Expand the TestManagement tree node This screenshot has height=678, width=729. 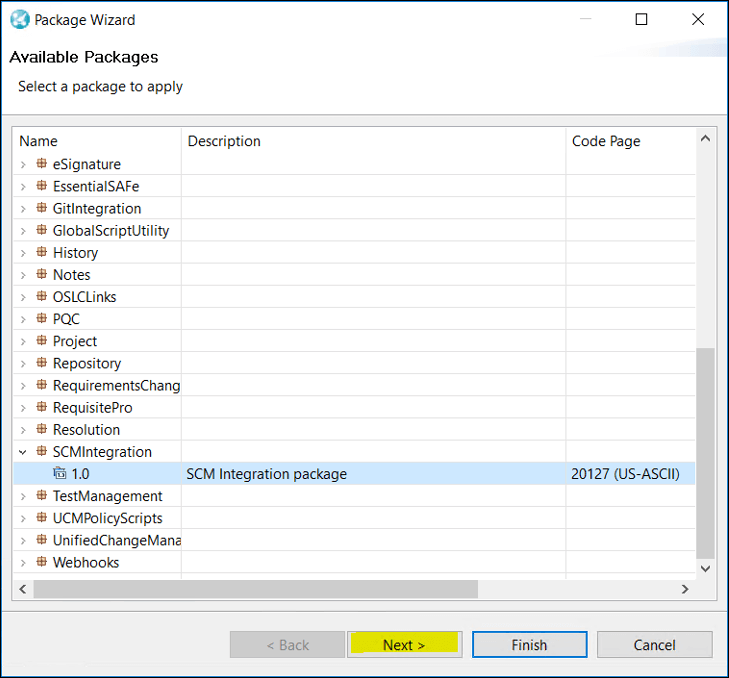(x=23, y=497)
